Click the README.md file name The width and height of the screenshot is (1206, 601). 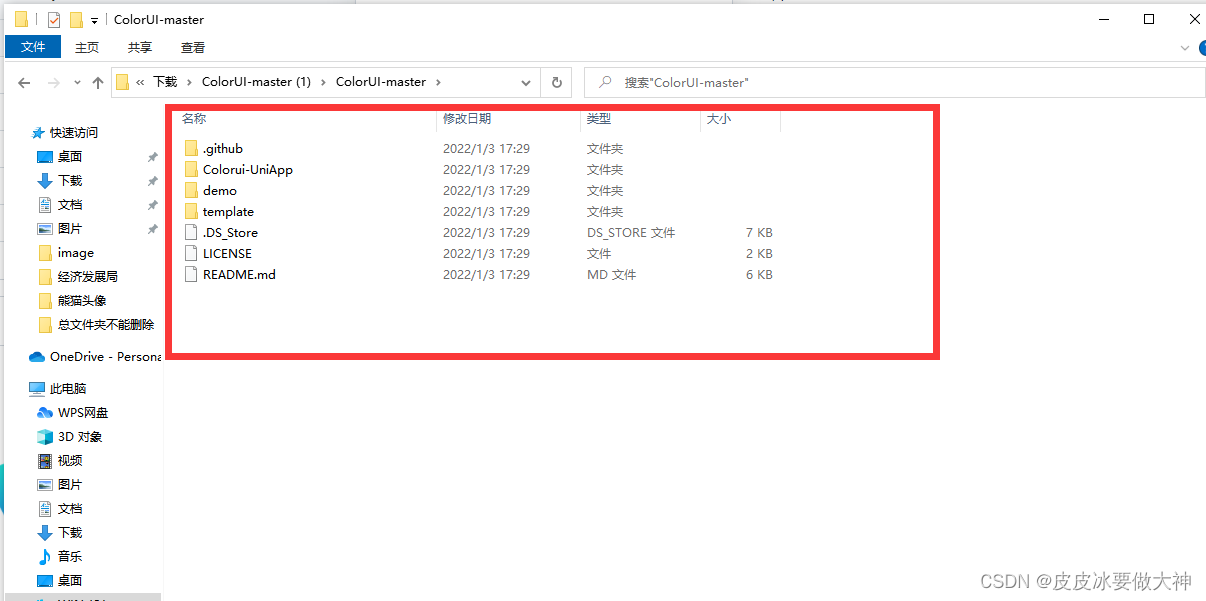coord(239,275)
